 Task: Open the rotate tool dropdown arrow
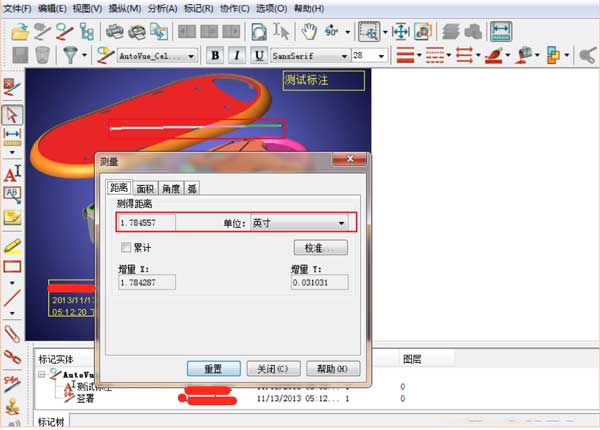click(347, 32)
